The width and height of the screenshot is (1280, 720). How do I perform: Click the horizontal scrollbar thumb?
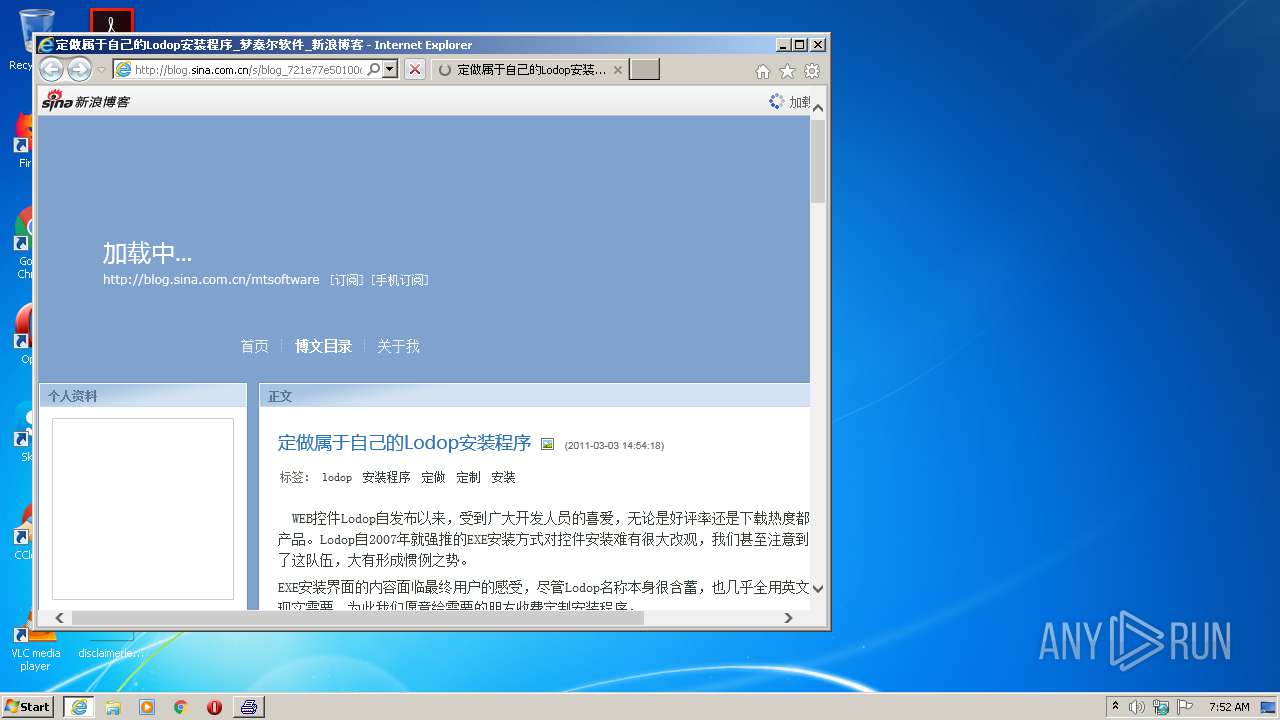pyautogui.click(x=357, y=618)
